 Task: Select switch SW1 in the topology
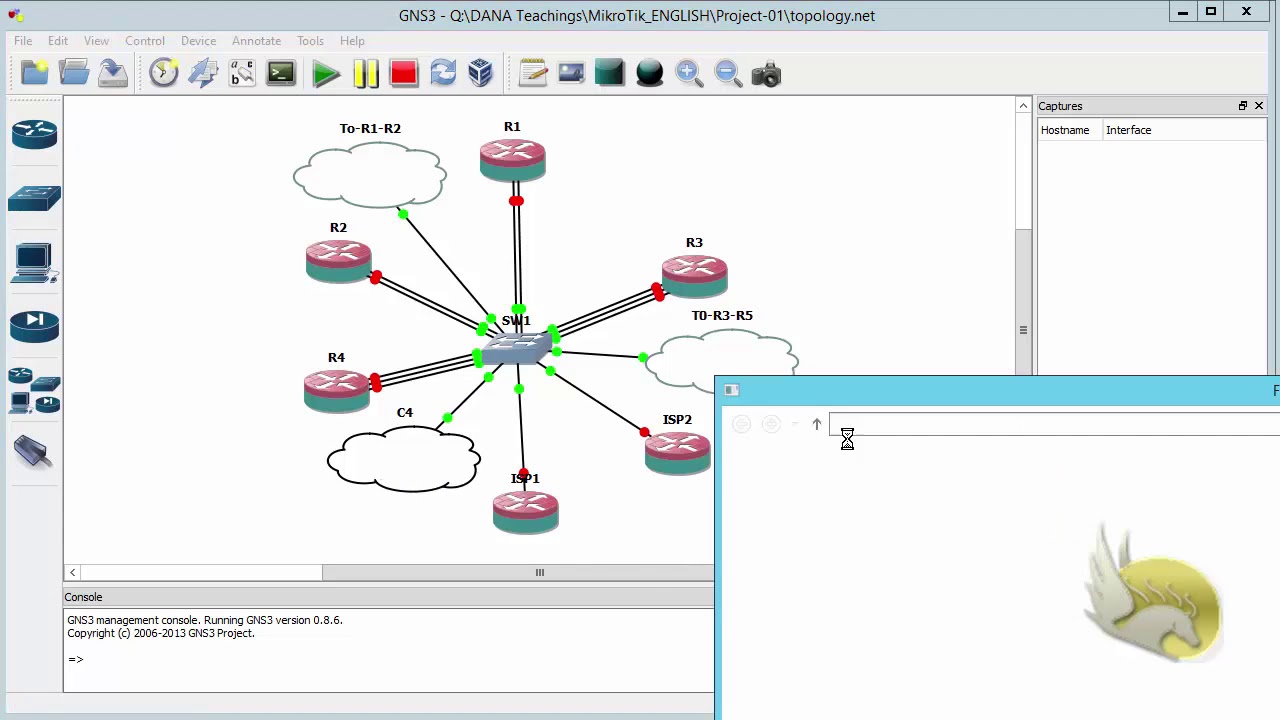(517, 350)
